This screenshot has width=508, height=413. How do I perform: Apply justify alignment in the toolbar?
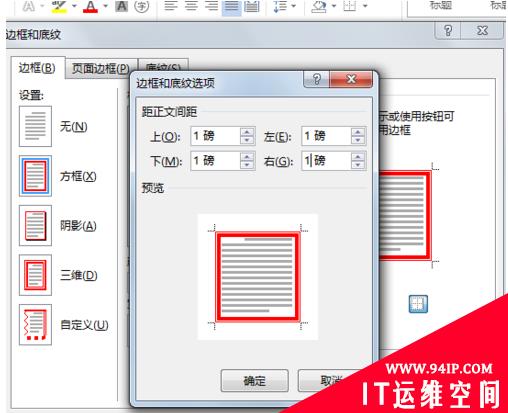[231, 6]
